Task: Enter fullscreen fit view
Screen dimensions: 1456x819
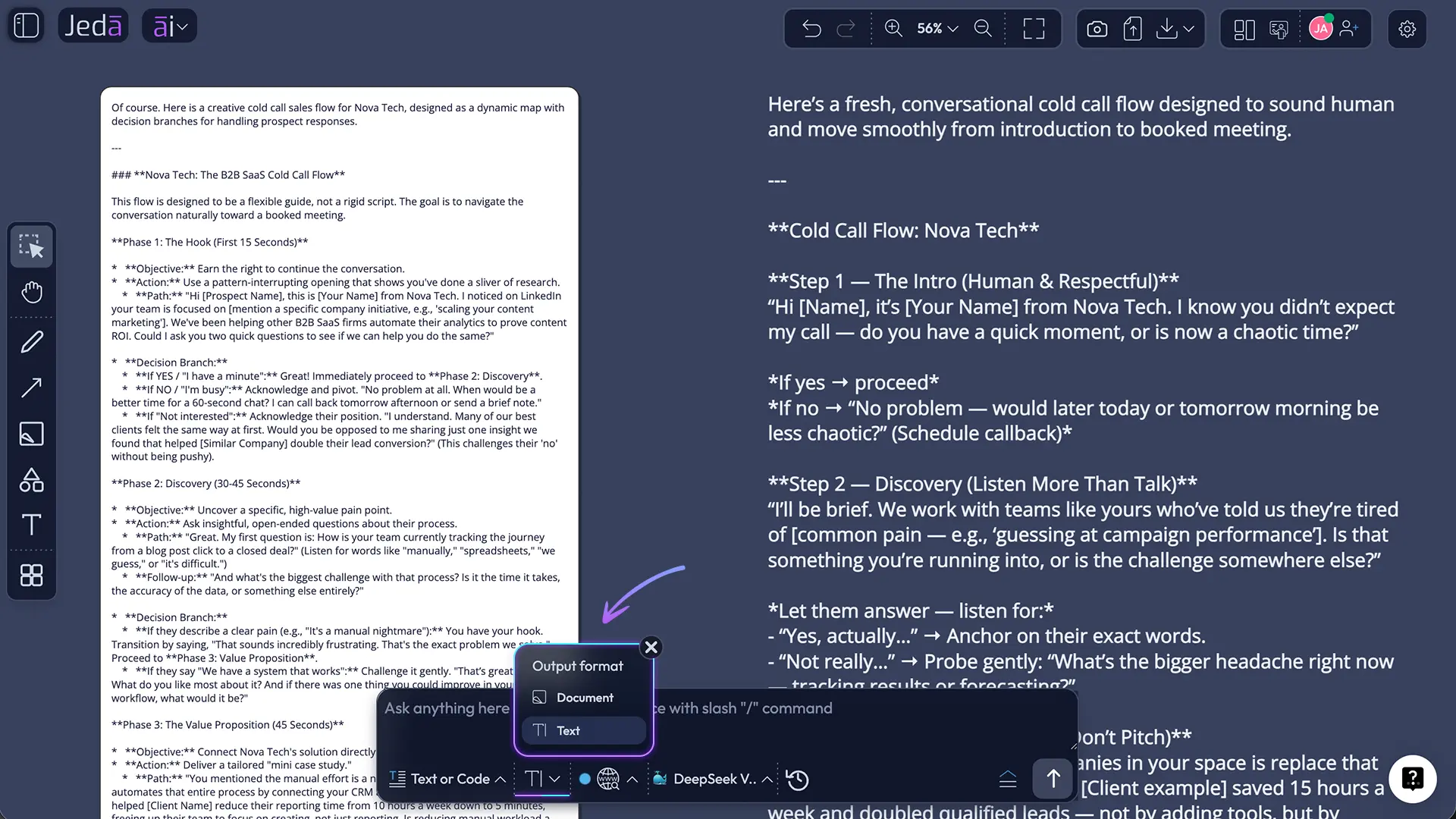Action: click(x=1034, y=29)
